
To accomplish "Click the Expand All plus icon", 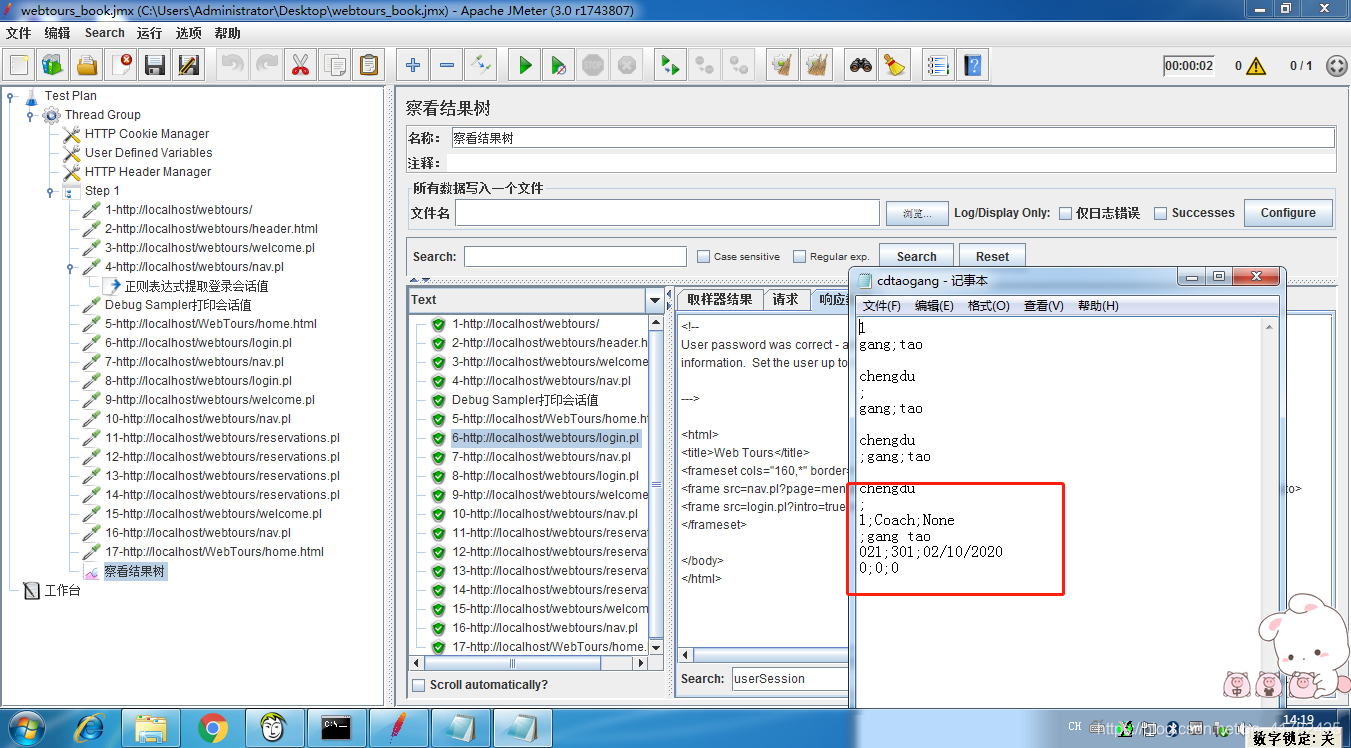I will [413, 66].
